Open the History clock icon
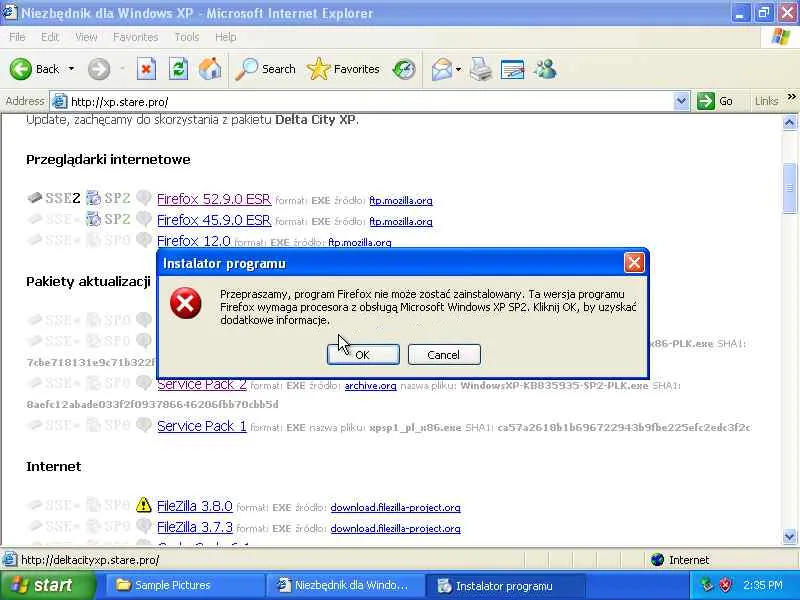The image size is (800, 600). pos(404,69)
